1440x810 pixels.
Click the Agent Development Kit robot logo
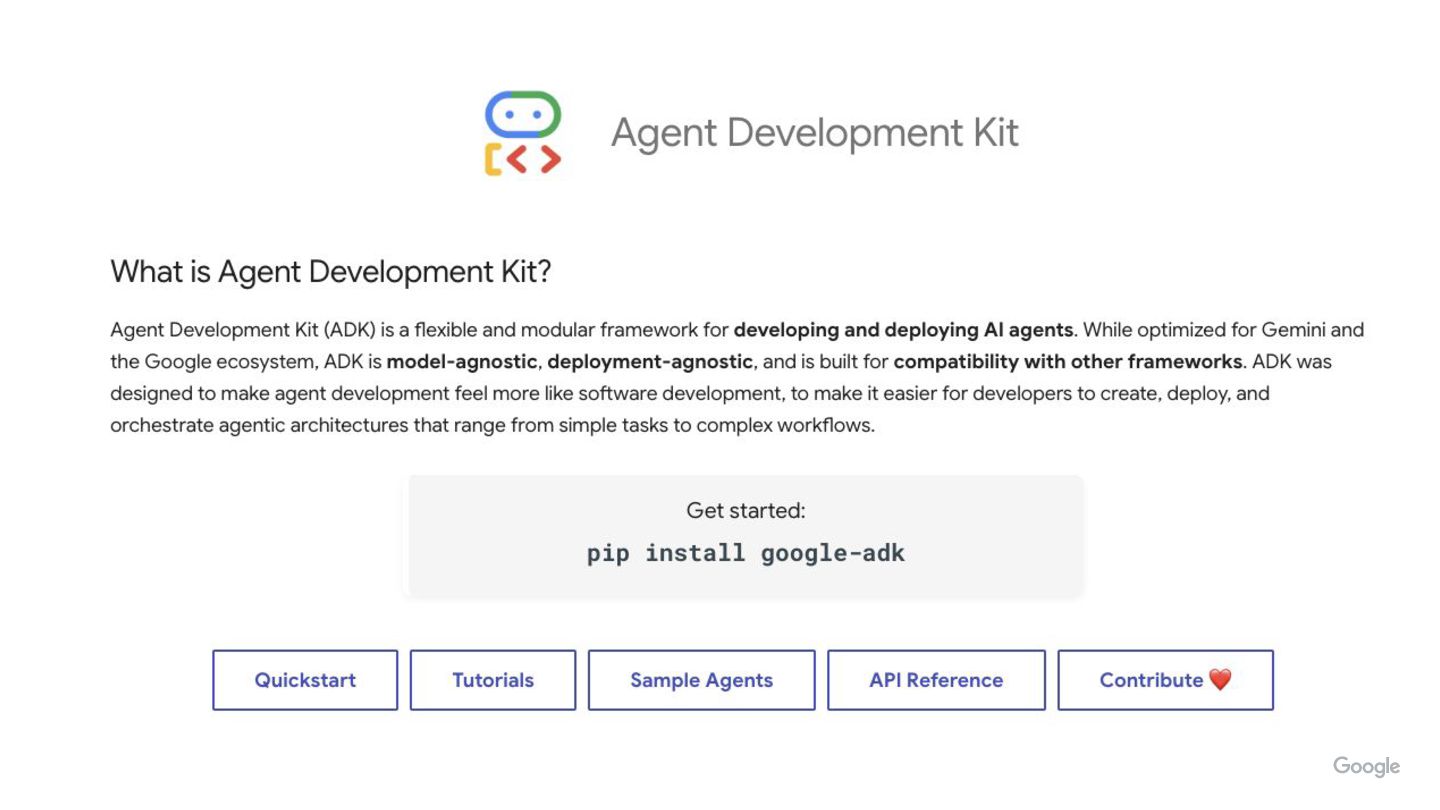(522, 133)
